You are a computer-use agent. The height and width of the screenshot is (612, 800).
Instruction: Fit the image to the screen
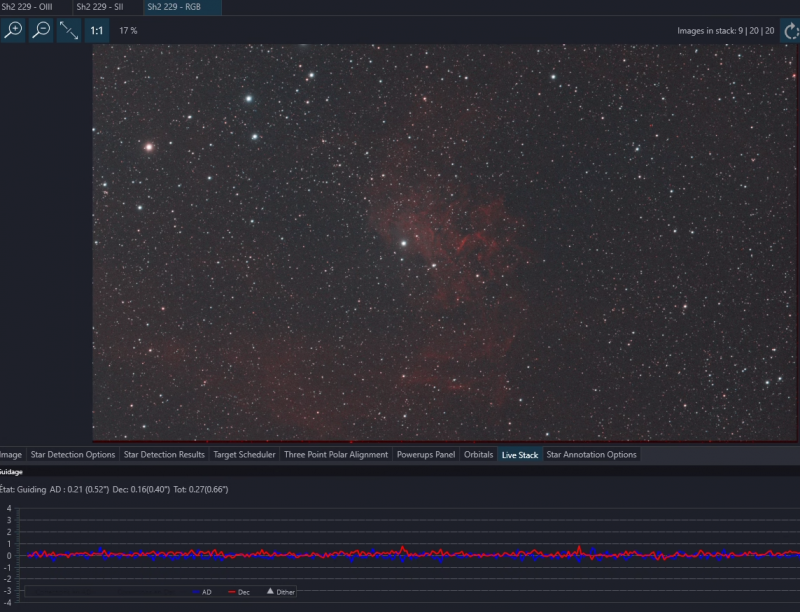[x=68, y=30]
